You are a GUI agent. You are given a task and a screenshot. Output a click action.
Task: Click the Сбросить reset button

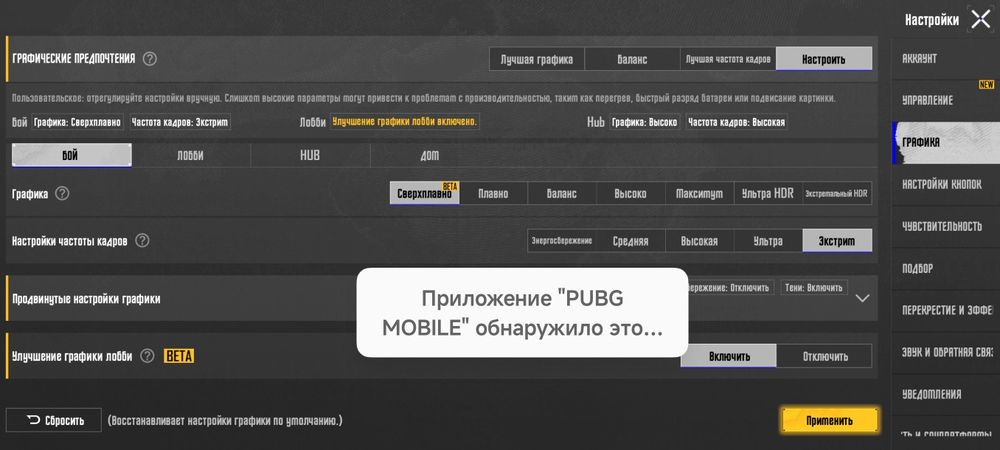pos(54,421)
